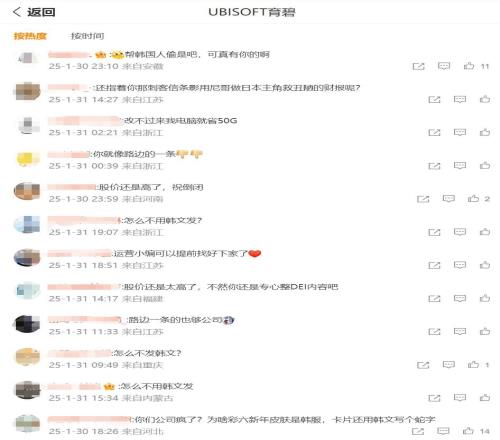Like the DEI comment from 福建

point(485,298)
